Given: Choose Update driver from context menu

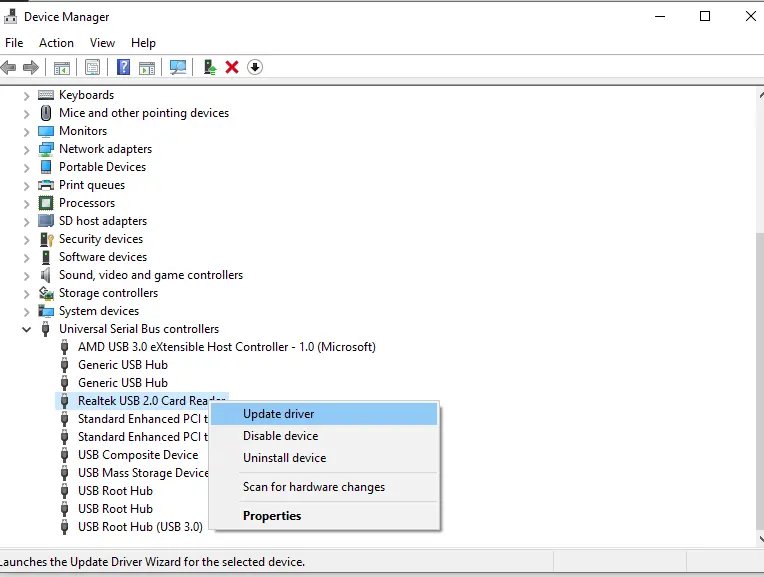Looking at the screenshot, I should (x=279, y=414).
